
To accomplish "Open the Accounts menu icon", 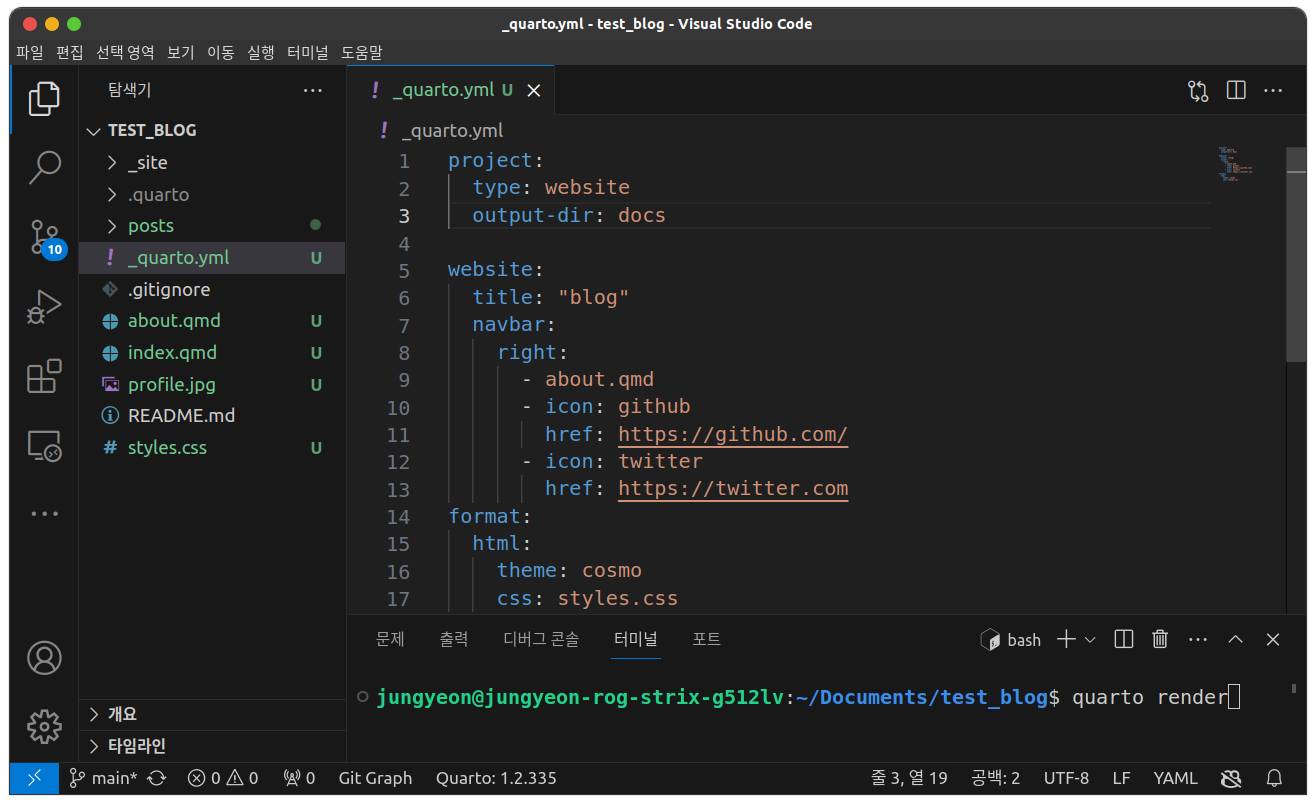I will [x=44, y=657].
